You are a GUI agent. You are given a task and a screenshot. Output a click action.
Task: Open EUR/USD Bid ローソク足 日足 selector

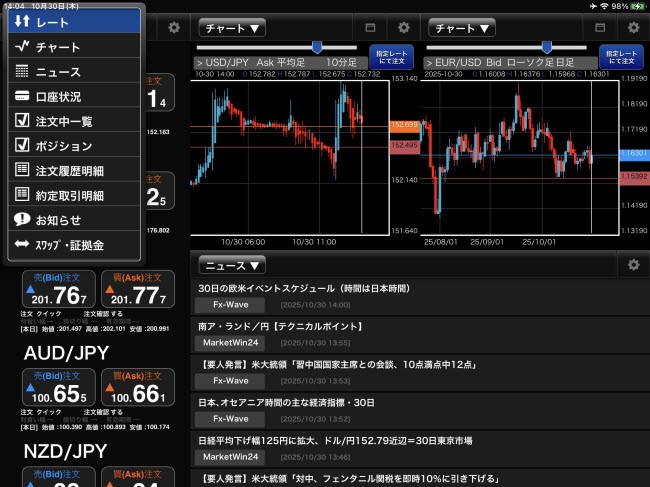510,63
